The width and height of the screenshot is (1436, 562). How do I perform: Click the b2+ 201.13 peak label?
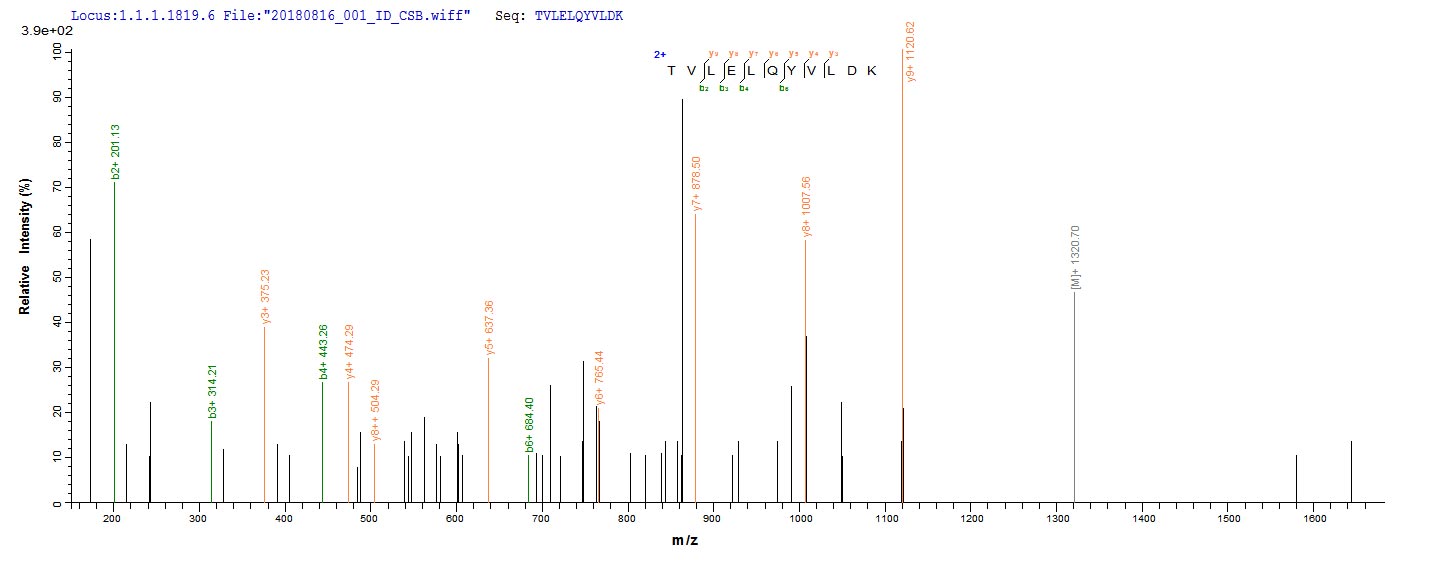(x=116, y=152)
